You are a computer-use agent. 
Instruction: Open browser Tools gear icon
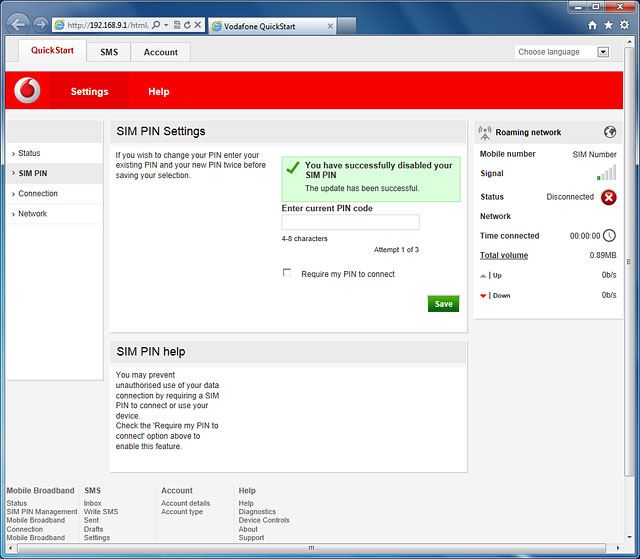click(624, 25)
